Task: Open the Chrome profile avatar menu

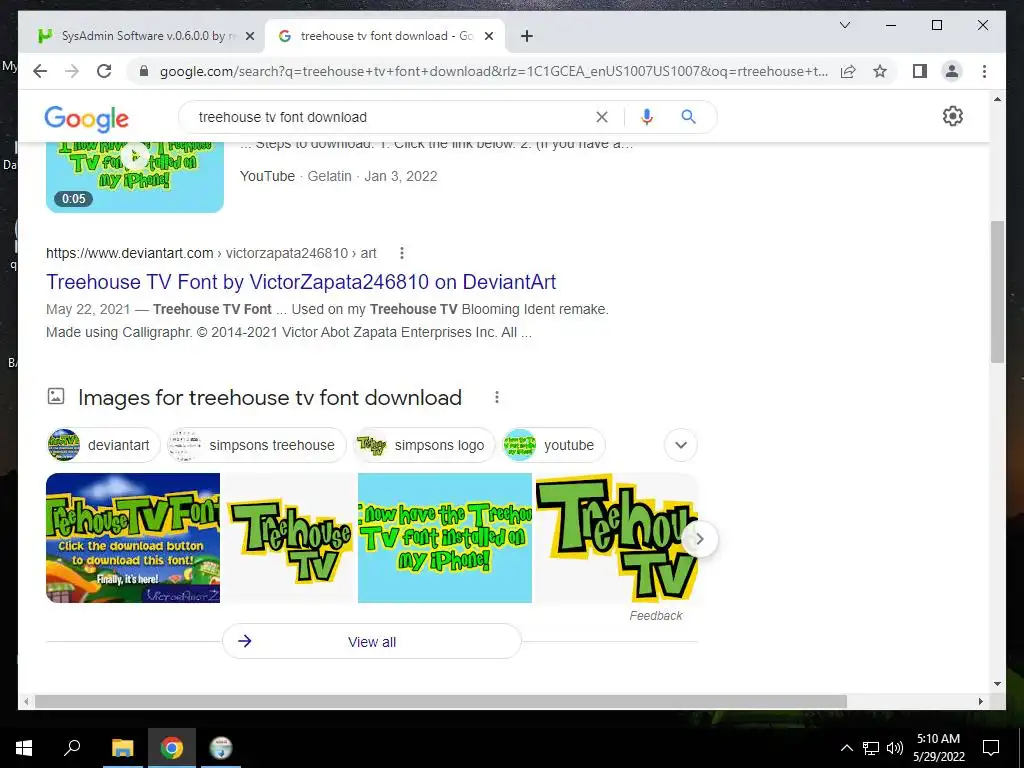Action: tap(952, 71)
